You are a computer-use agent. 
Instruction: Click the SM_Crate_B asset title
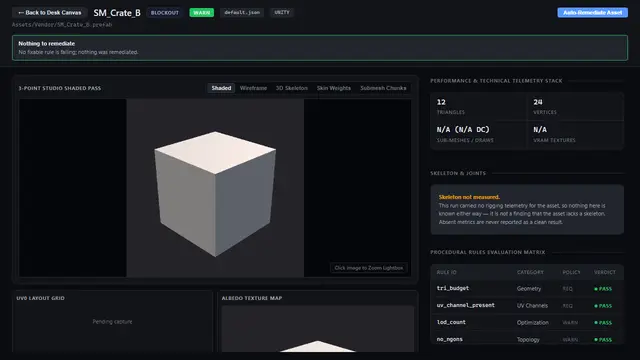pyautogui.click(x=117, y=13)
